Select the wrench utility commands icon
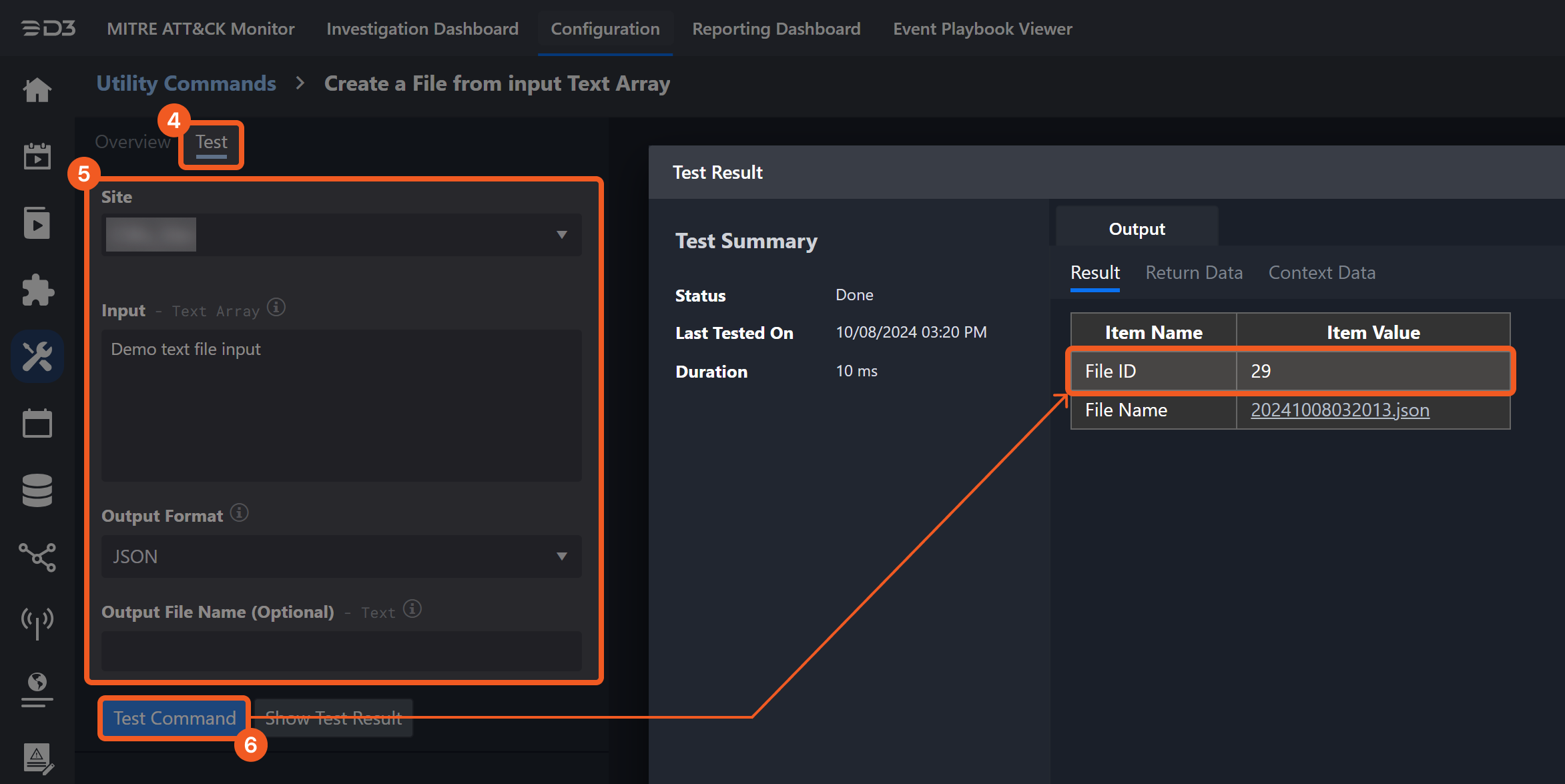 (x=37, y=356)
